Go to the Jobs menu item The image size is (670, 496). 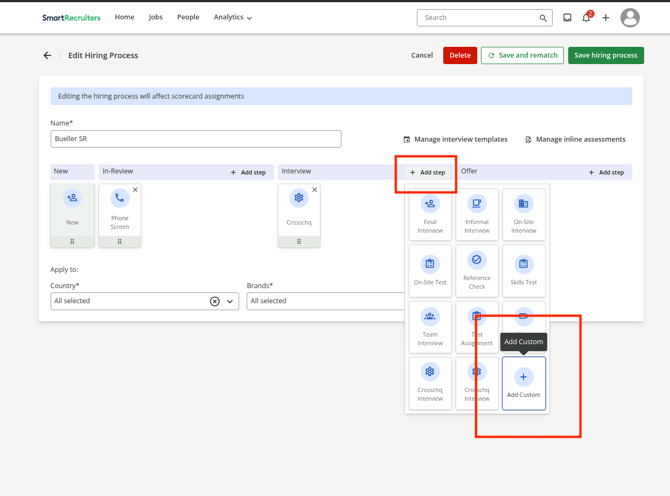[155, 17]
